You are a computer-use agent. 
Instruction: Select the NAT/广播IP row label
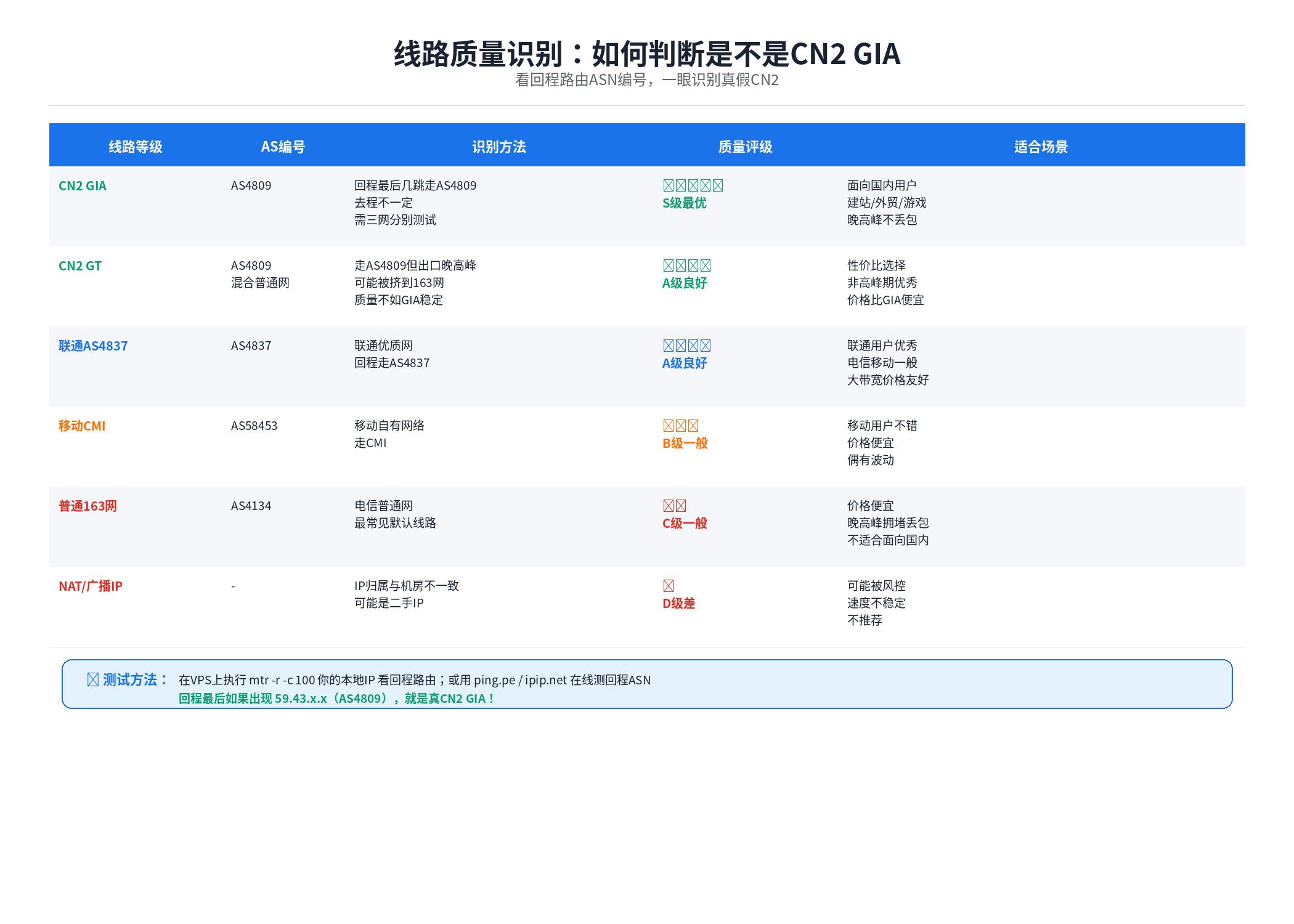pos(91,586)
